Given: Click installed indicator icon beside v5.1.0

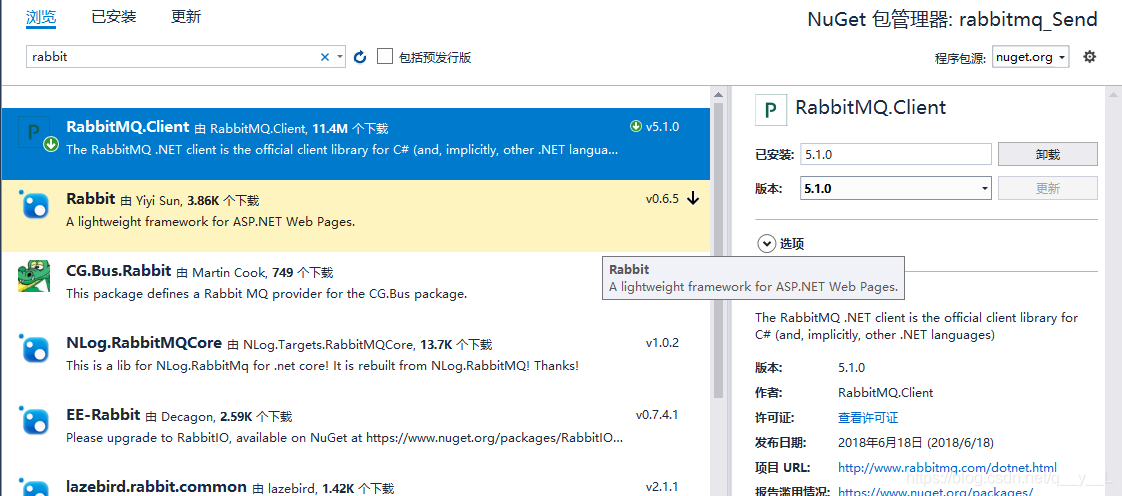Looking at the screenshot, I should click(635, 127).
